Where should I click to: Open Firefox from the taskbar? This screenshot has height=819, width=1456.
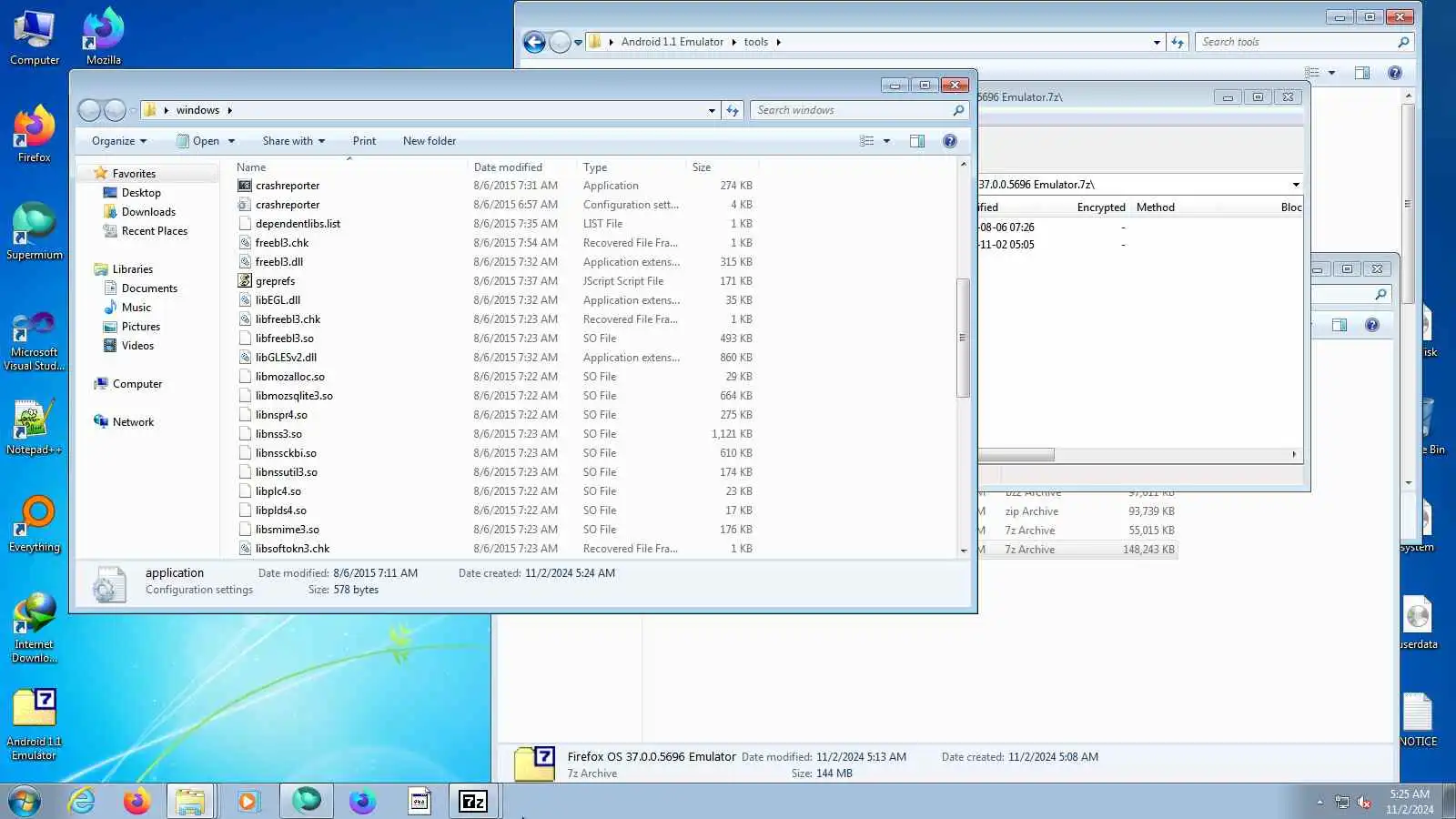click(137, 801)
